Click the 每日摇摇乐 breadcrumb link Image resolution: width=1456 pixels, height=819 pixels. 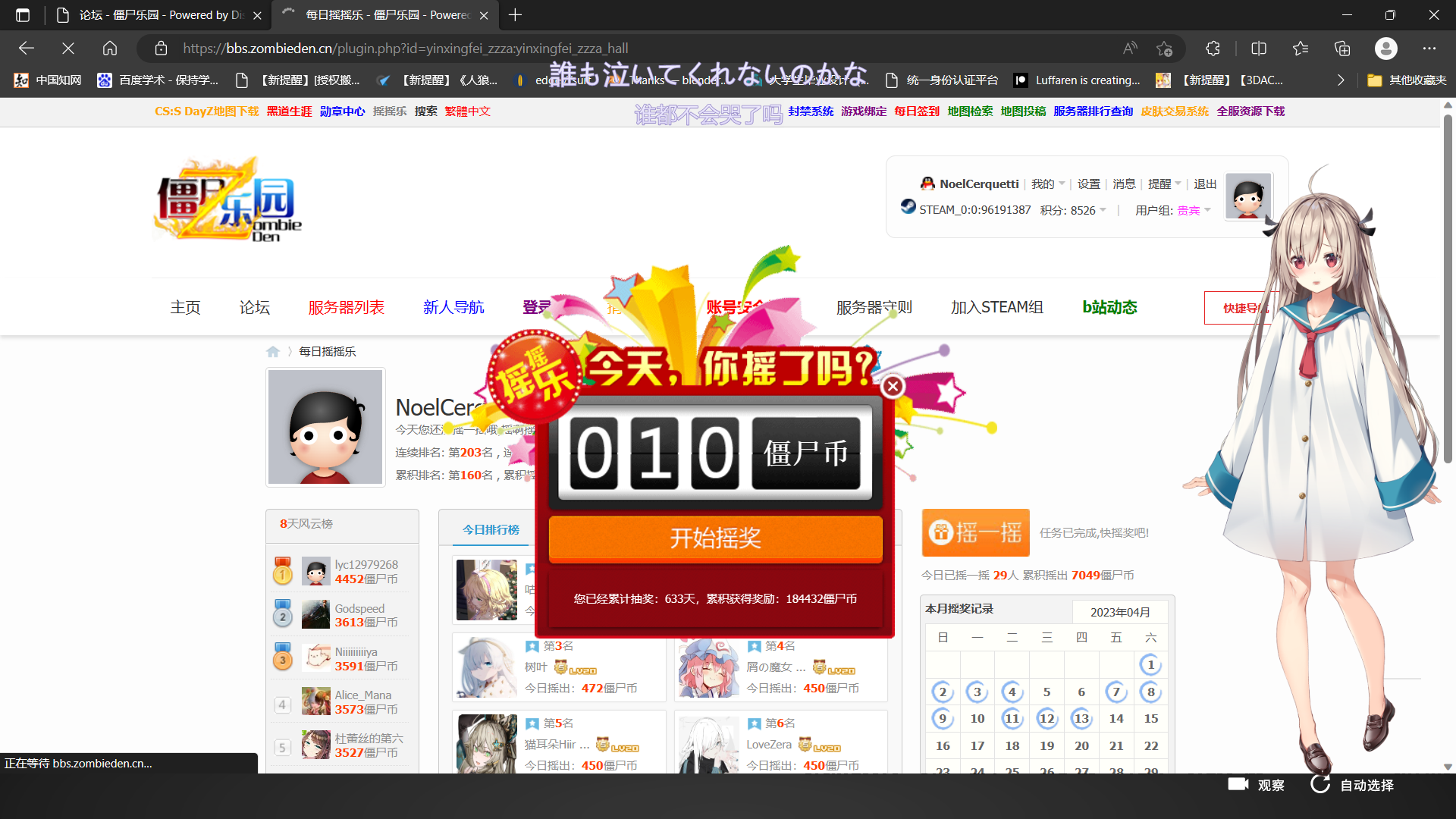click(327, 351)
